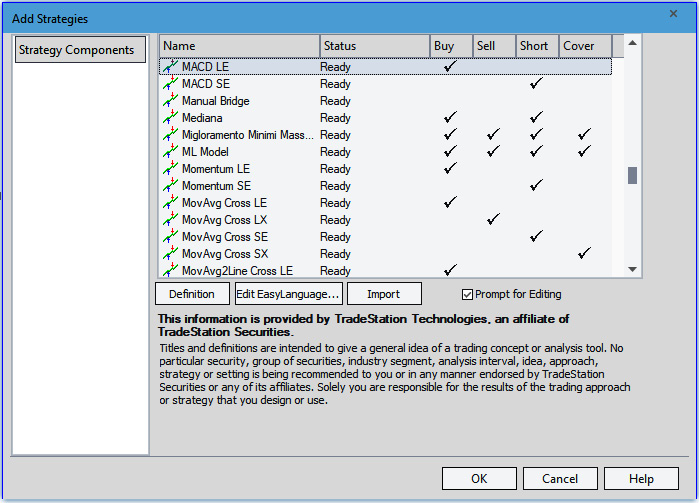Viewport: 699px width, 503px height.
Task: Select the Momentum SE strategy name
Action: 216,186
